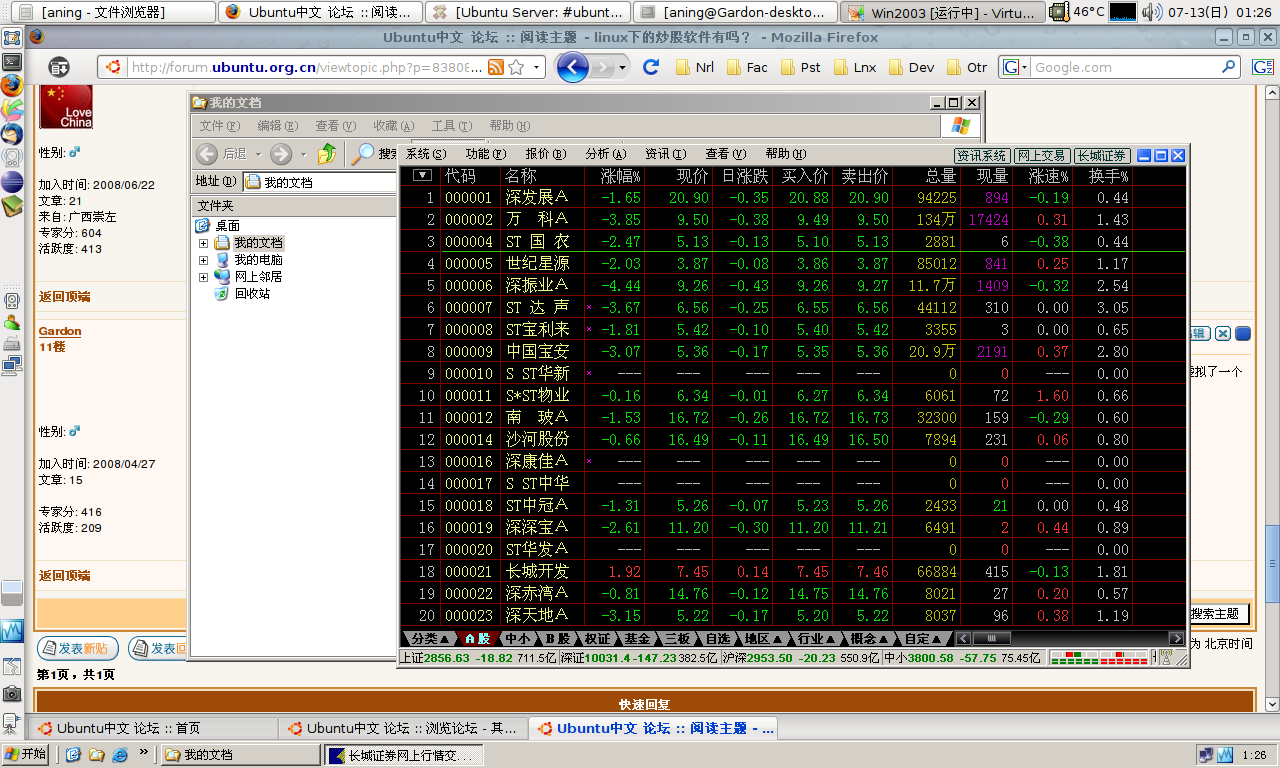Screen dimensions: 1280x768
Task: Click the 长城证券 button
Action: [1102, 155]
